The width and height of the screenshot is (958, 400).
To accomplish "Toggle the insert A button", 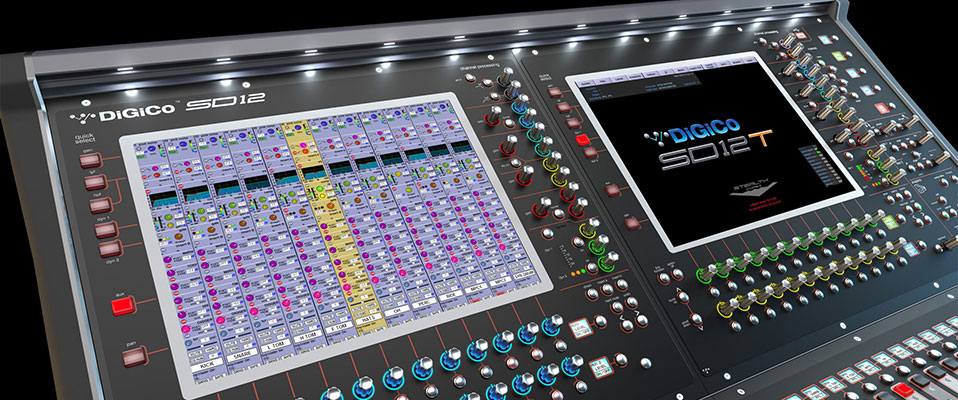I will click(608, 289).
